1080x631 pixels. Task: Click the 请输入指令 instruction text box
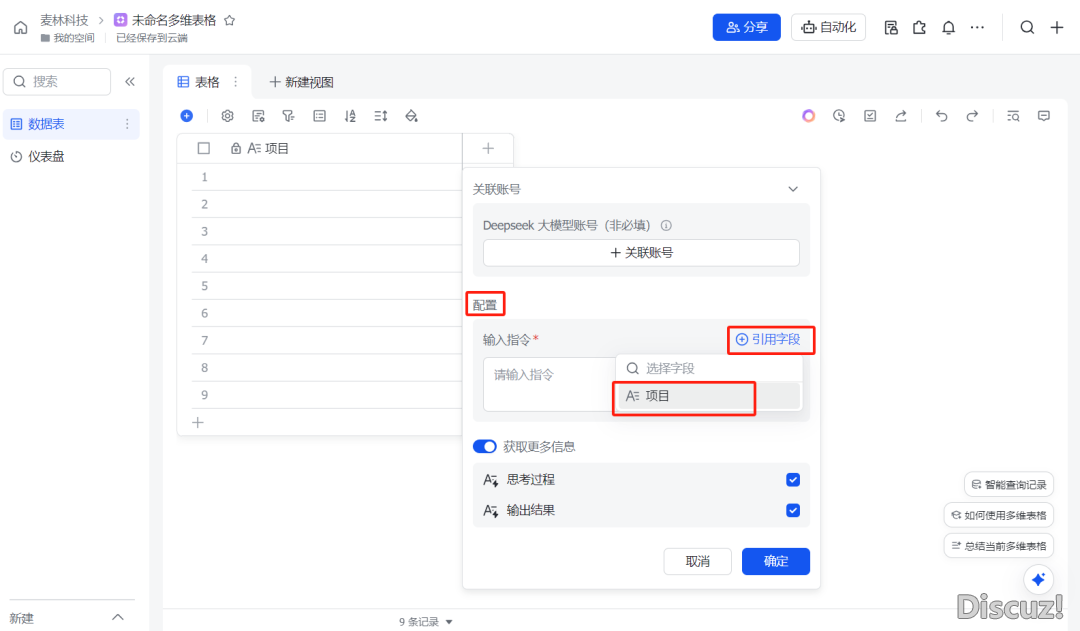[549, 384]
